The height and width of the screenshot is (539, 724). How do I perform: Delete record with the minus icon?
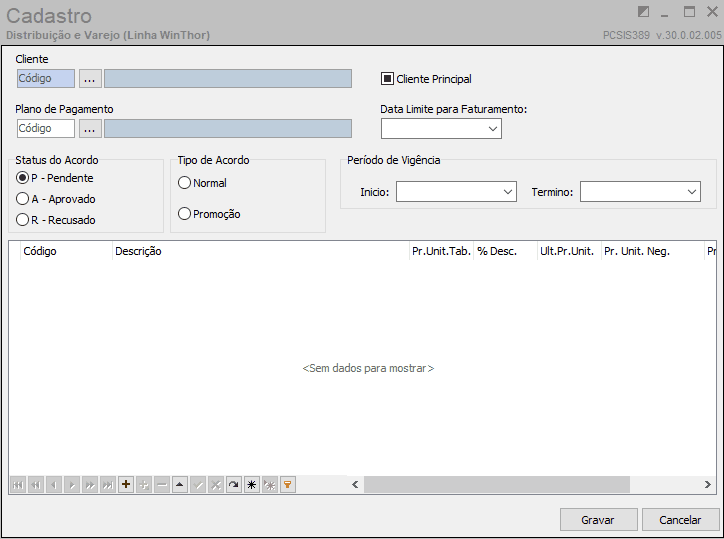pyautogui.click(x=162, y=485)
